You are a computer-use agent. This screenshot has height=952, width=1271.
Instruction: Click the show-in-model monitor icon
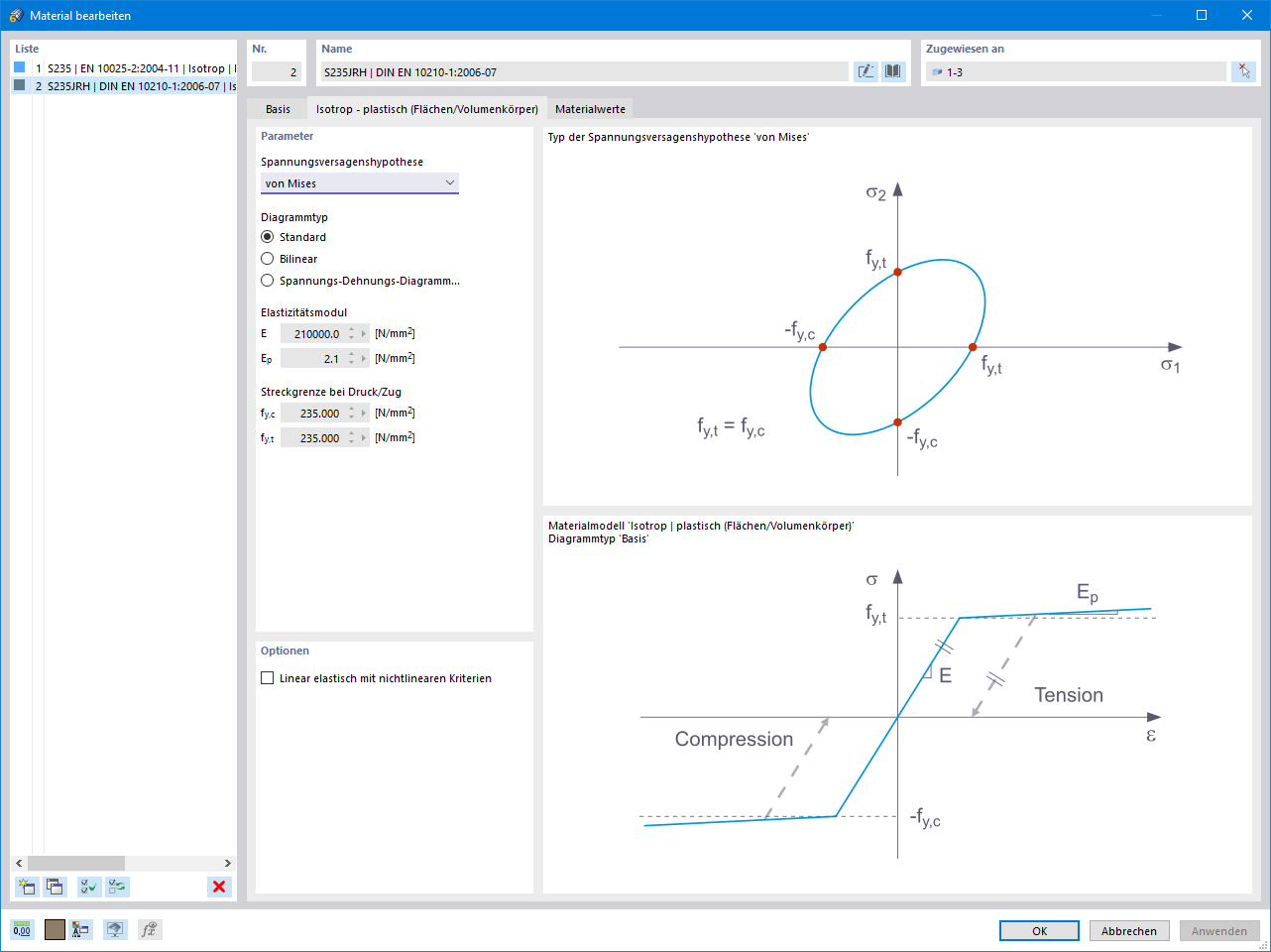click(x=116, y=929)
